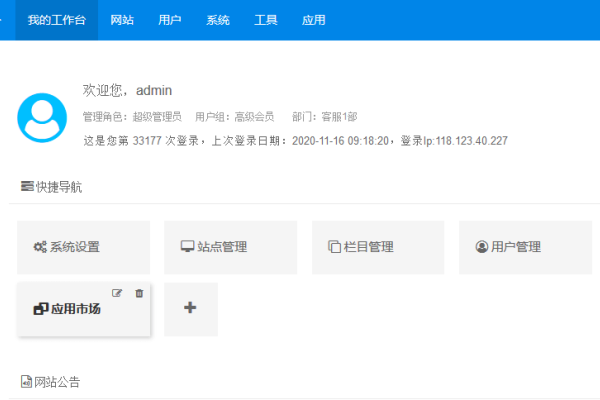Click the 网站公告 document icon
Image resolution: width=600 pixels, height=400 pixels.
[x=26, y=381]
